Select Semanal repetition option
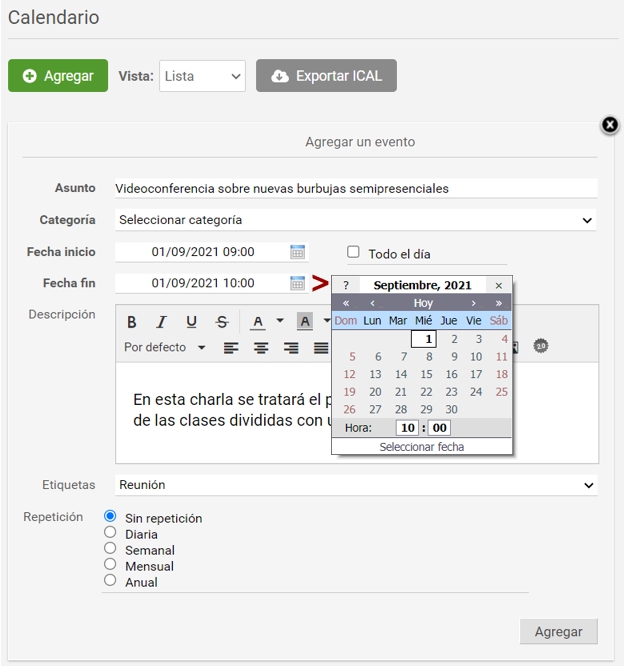The height and width of the screenshot is (666, 624). (111, 549)
